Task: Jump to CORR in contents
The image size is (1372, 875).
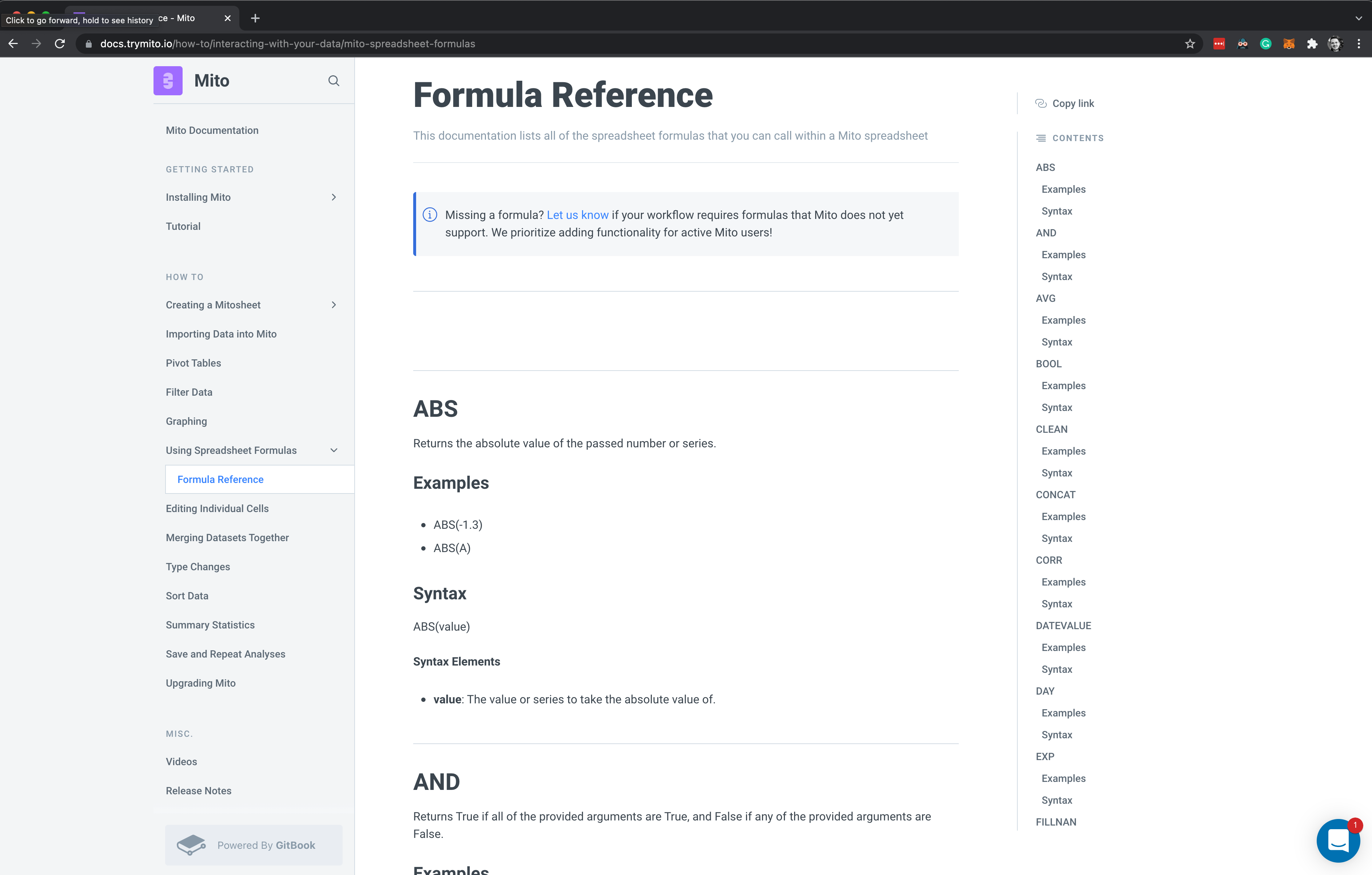Action: point(1049,560)
